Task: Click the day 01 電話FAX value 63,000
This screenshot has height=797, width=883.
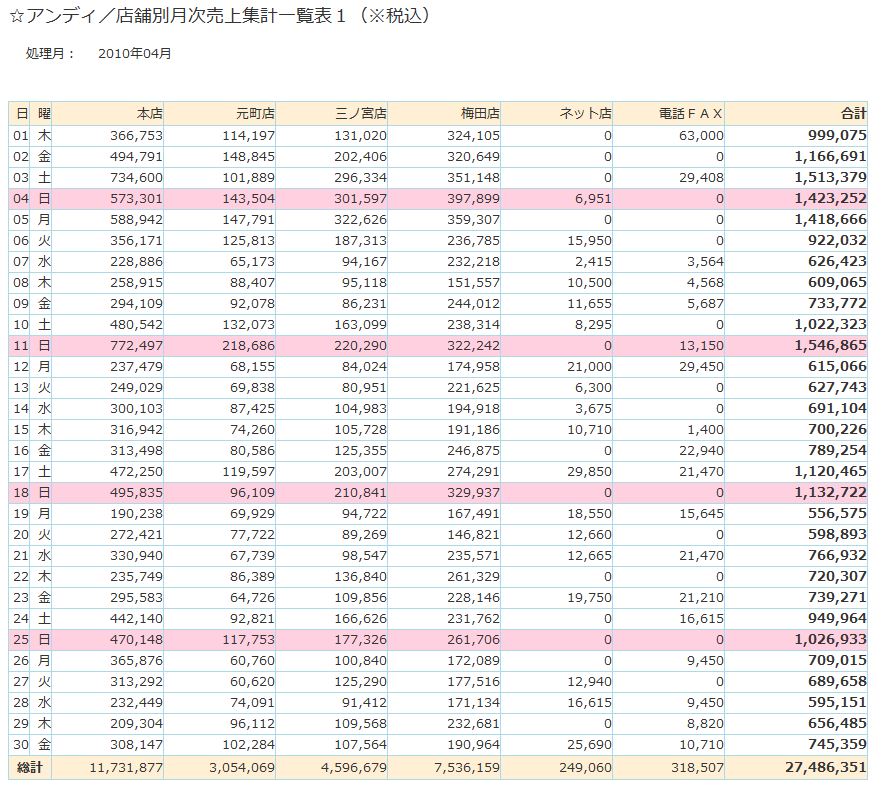Action: (700, 135)
